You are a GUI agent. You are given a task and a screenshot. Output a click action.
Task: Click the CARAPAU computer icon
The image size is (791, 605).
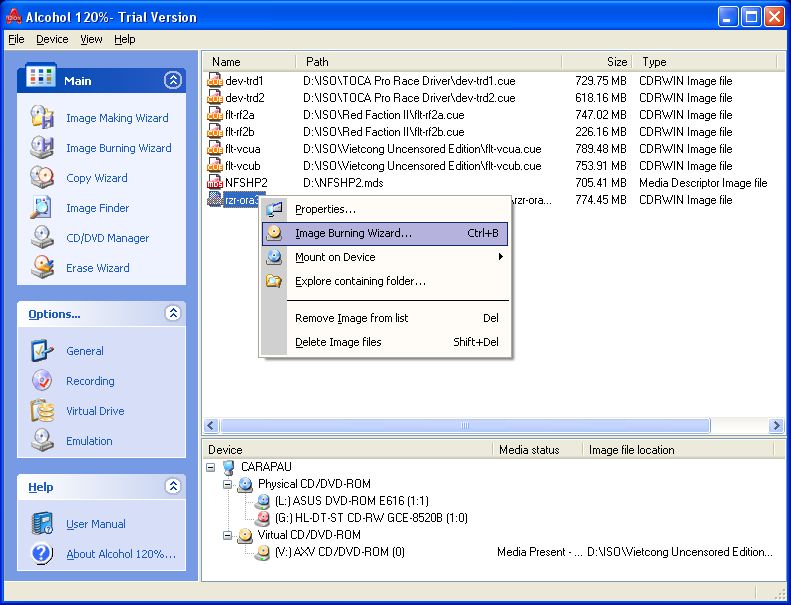pyautogui.click(x=229, y=467)
